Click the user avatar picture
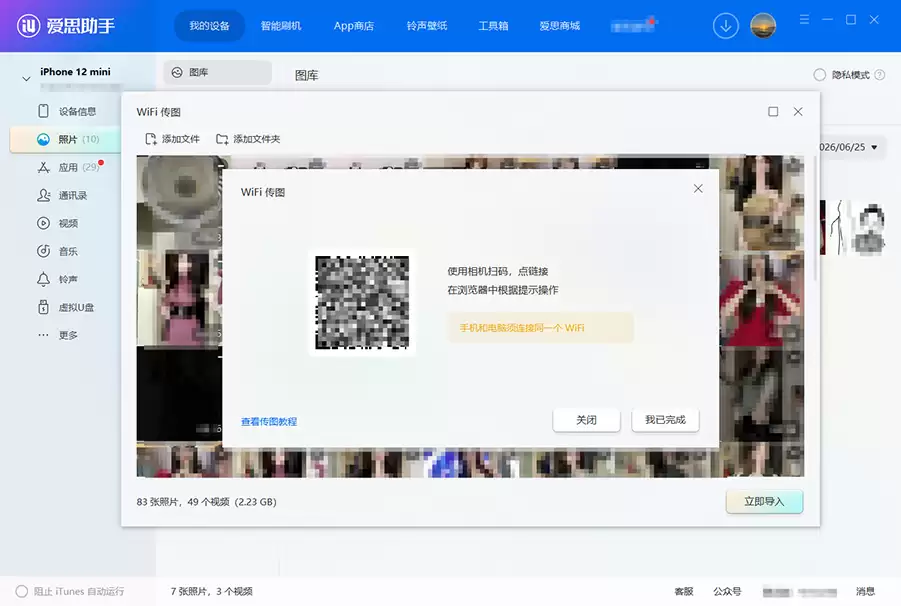 coord(763,26)
